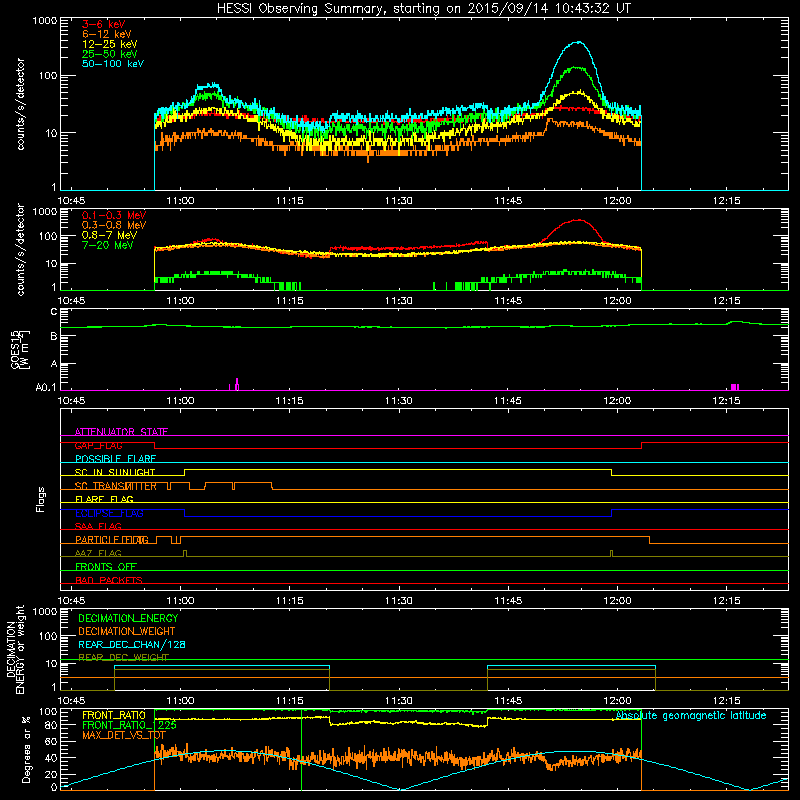Click the cyan 50-100 keV peak near 11:55
800x800 pixels.
pyautogui.click(x=578, y=42)
